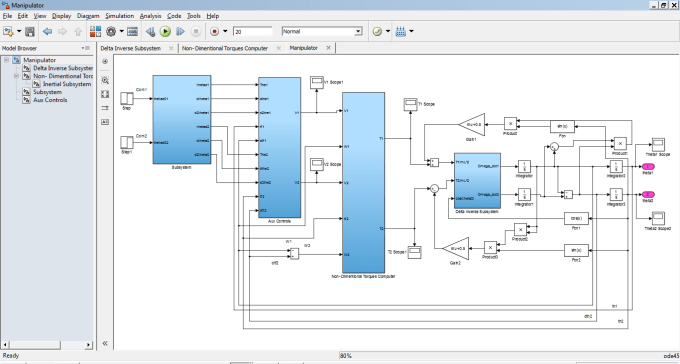Select Manipulator in Model Browser
Screen dimensions: 680x364
(x=39, y=60)
